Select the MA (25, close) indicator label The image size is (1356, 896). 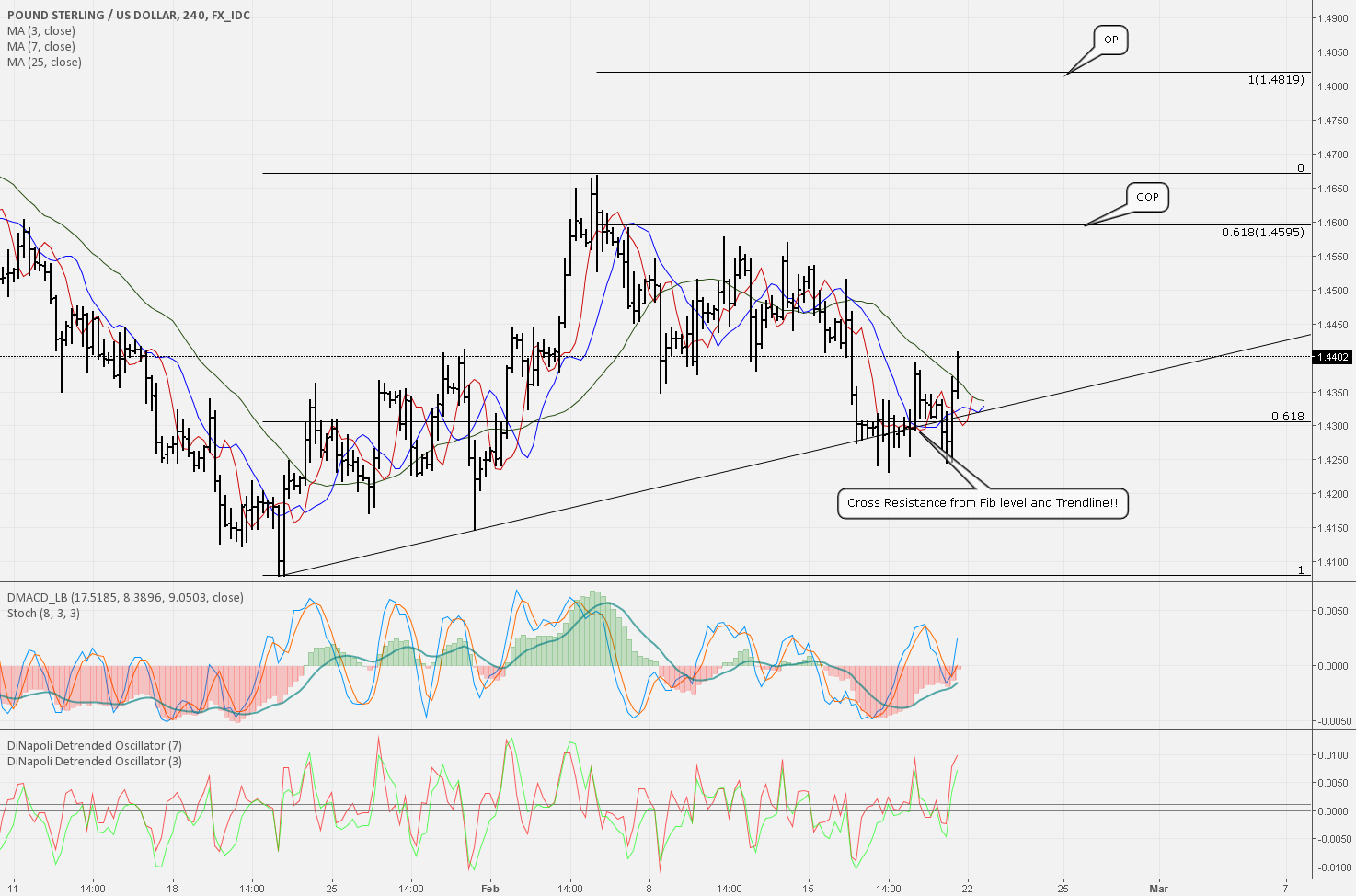coord(44,63)
